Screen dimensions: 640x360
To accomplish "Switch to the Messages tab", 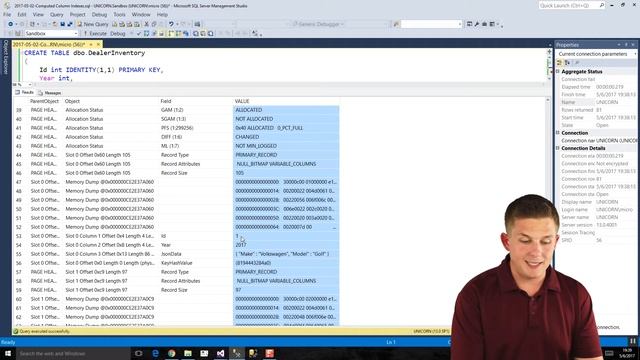I will pyautogui.click(x=49, y=93).
